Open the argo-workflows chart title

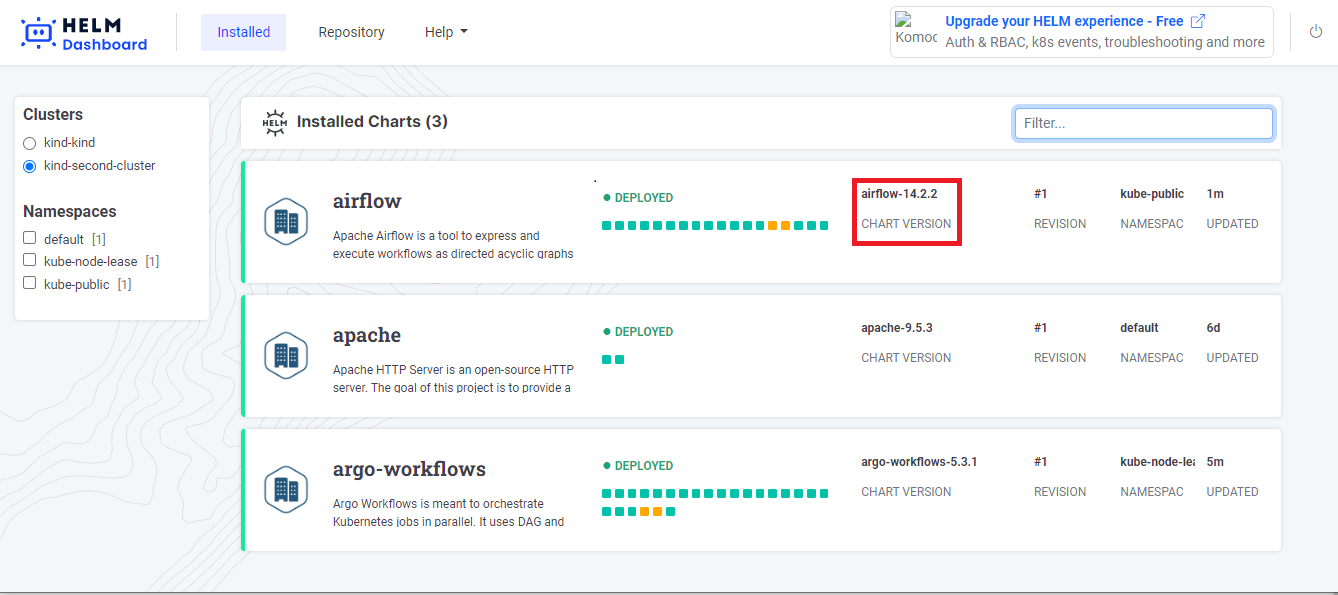(x=409, y=469)
